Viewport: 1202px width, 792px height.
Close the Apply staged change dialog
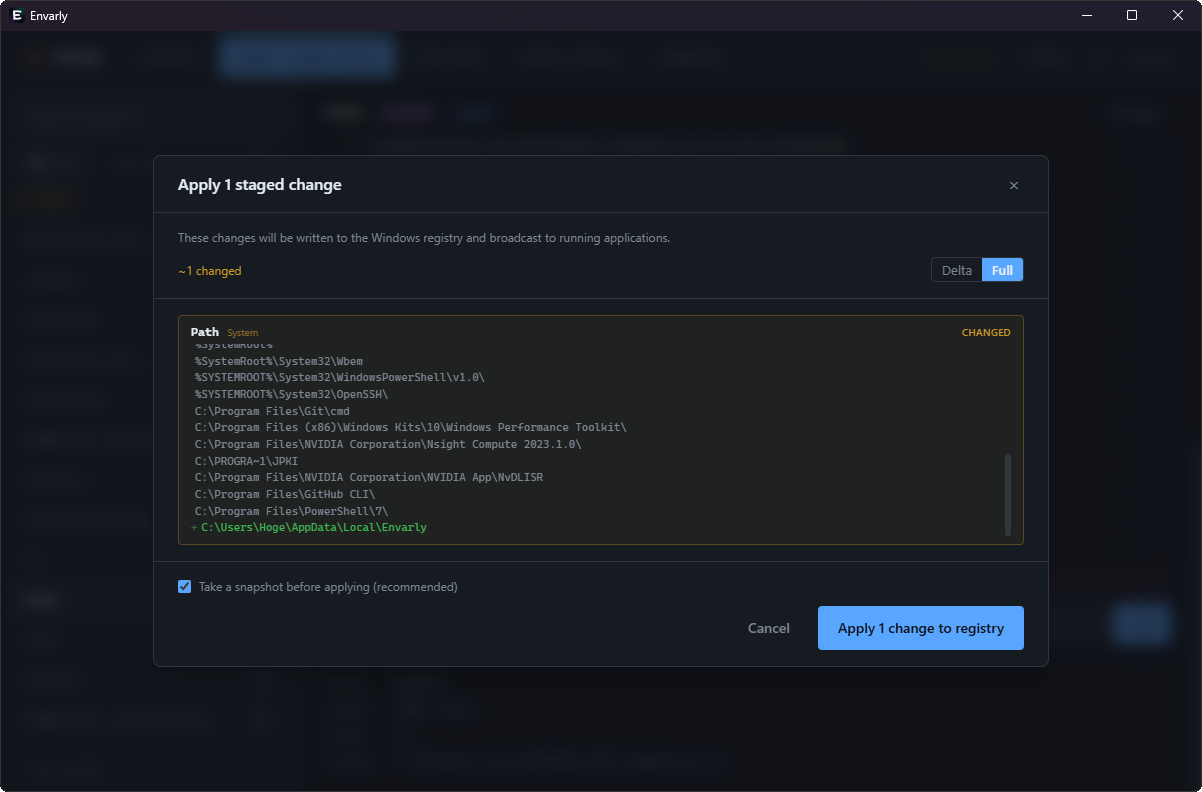pos(1013,185)
